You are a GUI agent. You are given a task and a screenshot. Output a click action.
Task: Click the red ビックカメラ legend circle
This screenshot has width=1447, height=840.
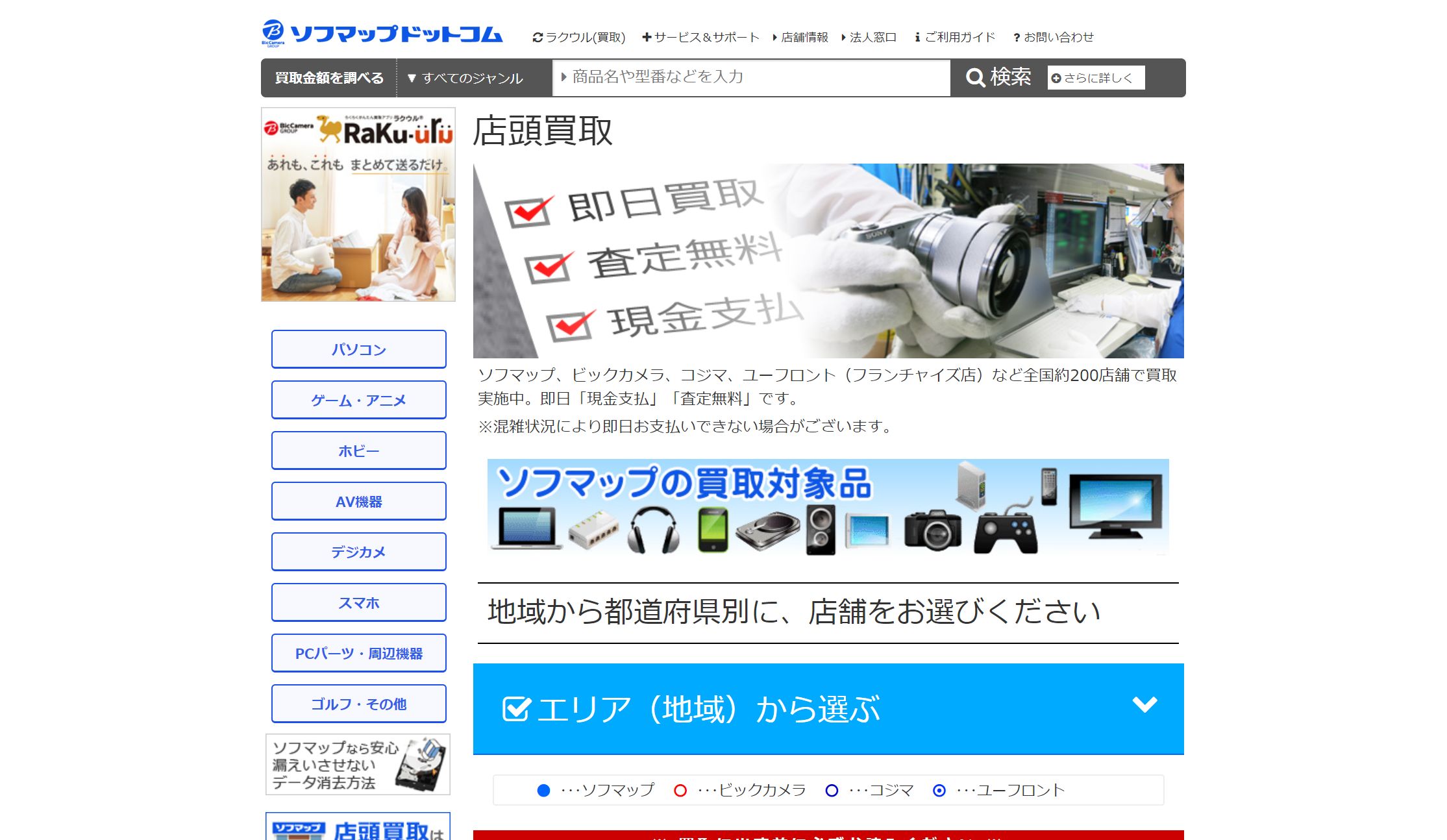pyautogui.click(x=680, y=791)
